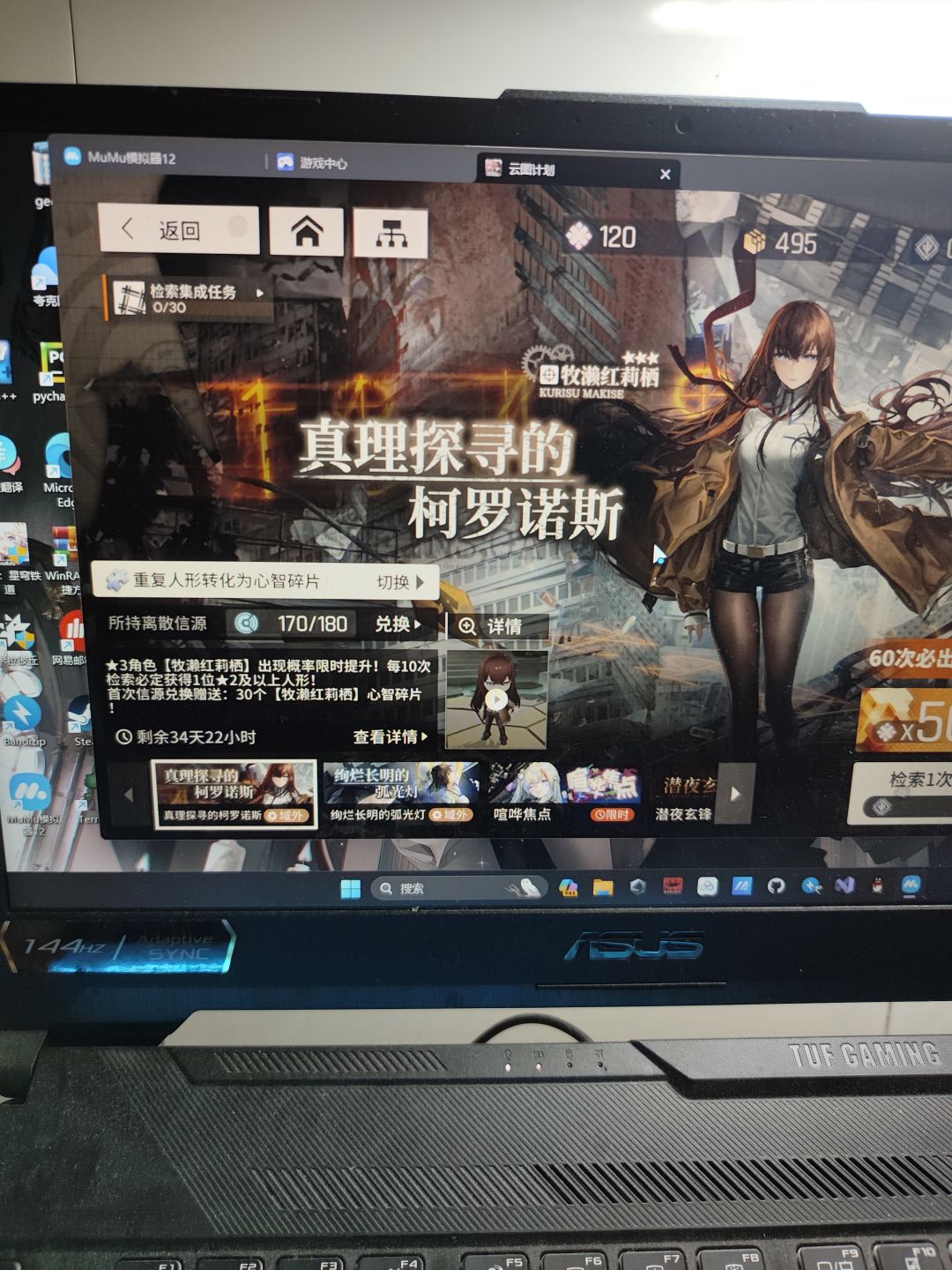Viewport: 952px width, 1270px height.
Task: Click the MuMu icon in the taskbar
Action: (x=911, y=884)
